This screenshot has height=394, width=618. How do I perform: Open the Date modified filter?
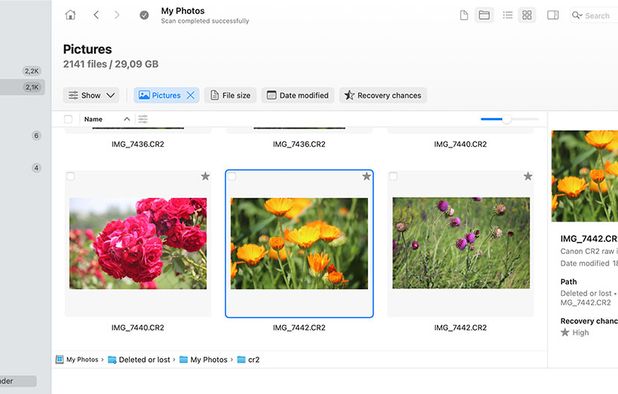point(298,95)
